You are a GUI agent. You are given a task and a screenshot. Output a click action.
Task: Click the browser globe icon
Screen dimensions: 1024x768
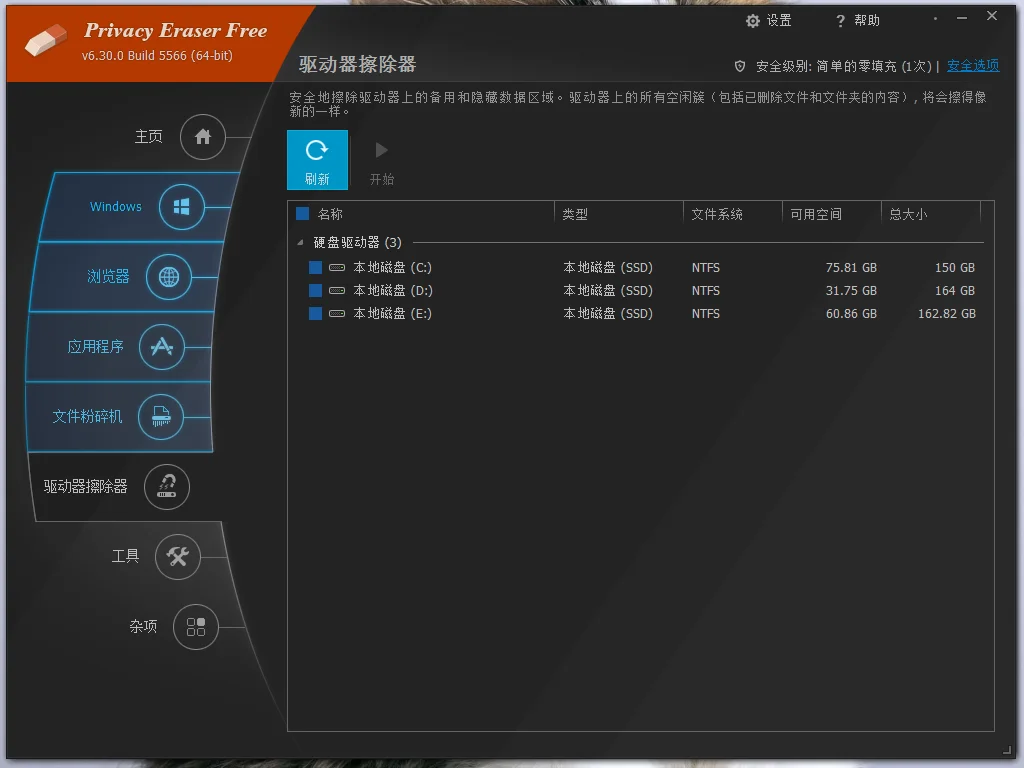pos(168,277)
